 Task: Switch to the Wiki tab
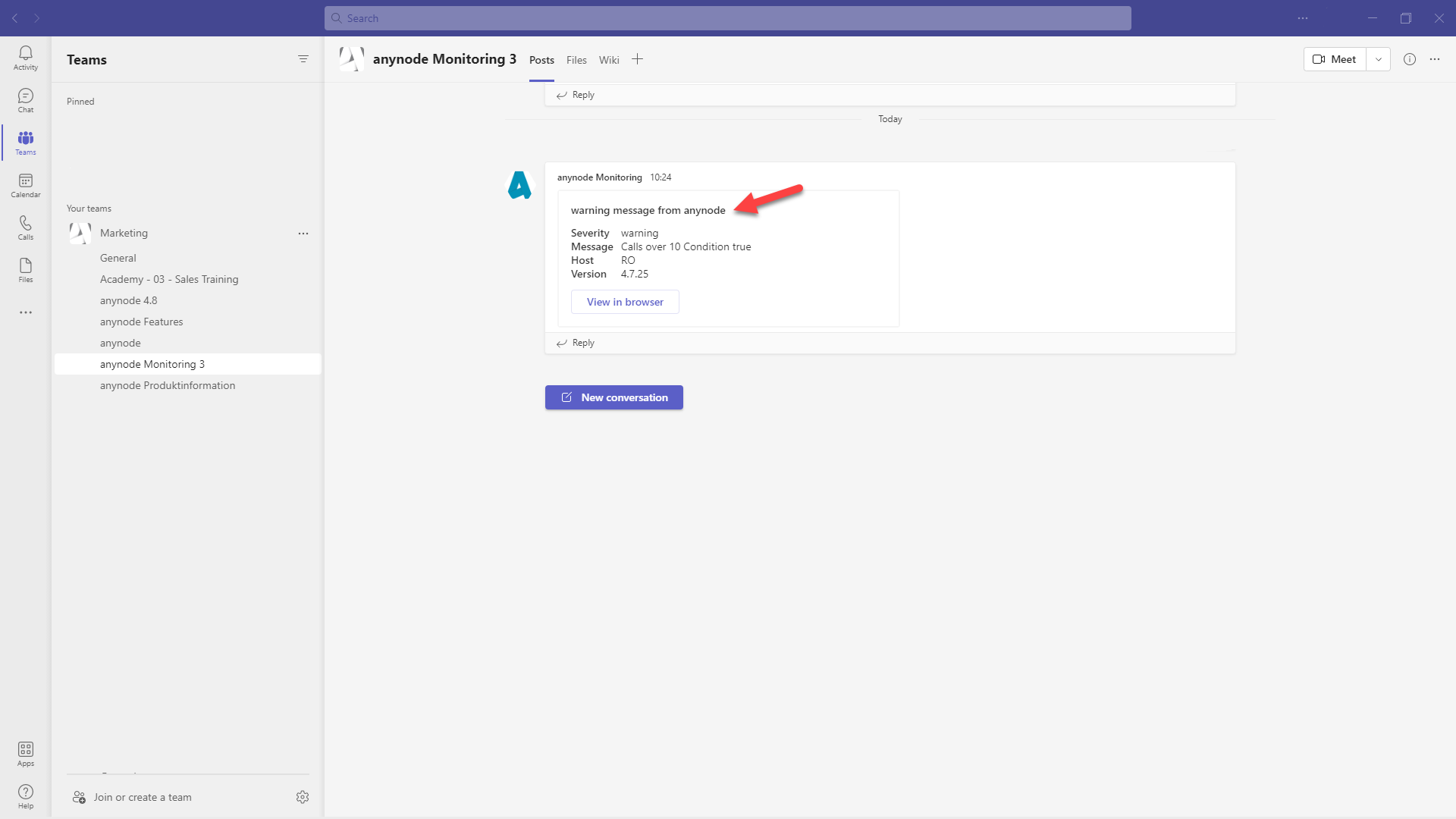click(x=609, y=60)
